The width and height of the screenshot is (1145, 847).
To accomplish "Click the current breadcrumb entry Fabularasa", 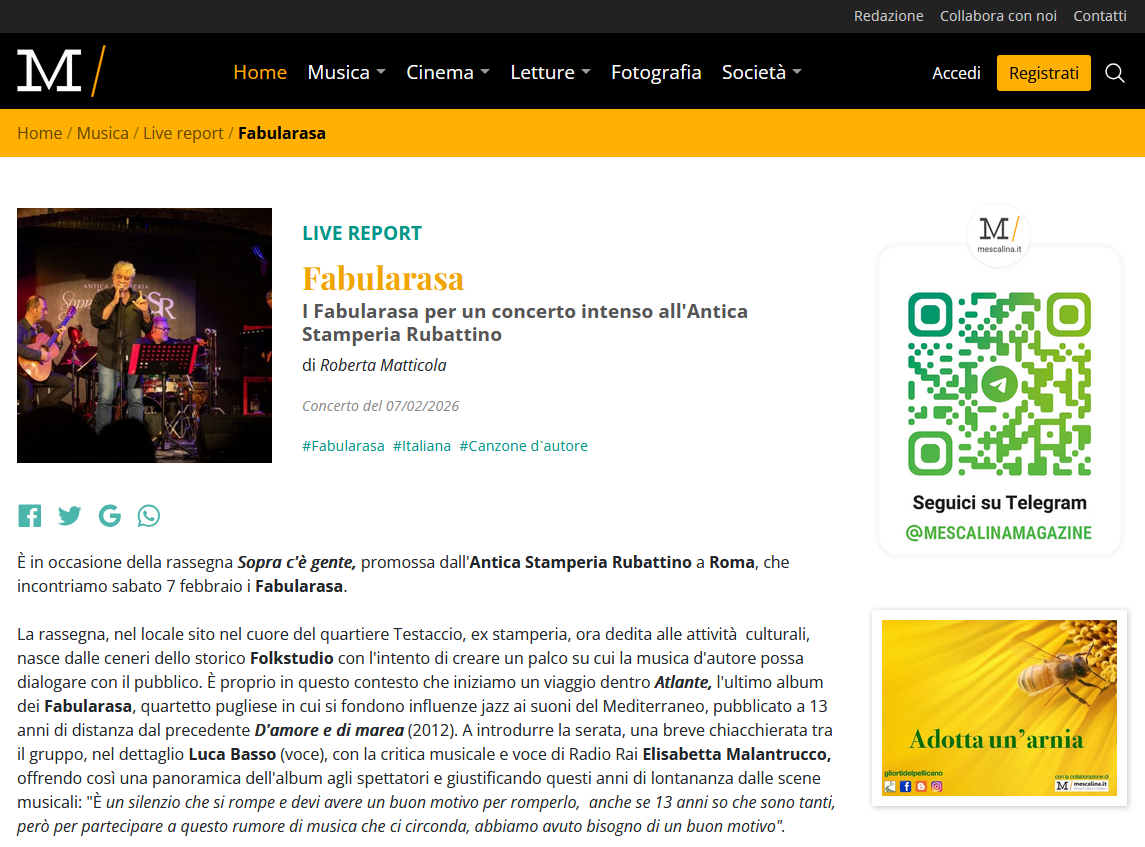I will pyautogui.click(x=282, y=133).
